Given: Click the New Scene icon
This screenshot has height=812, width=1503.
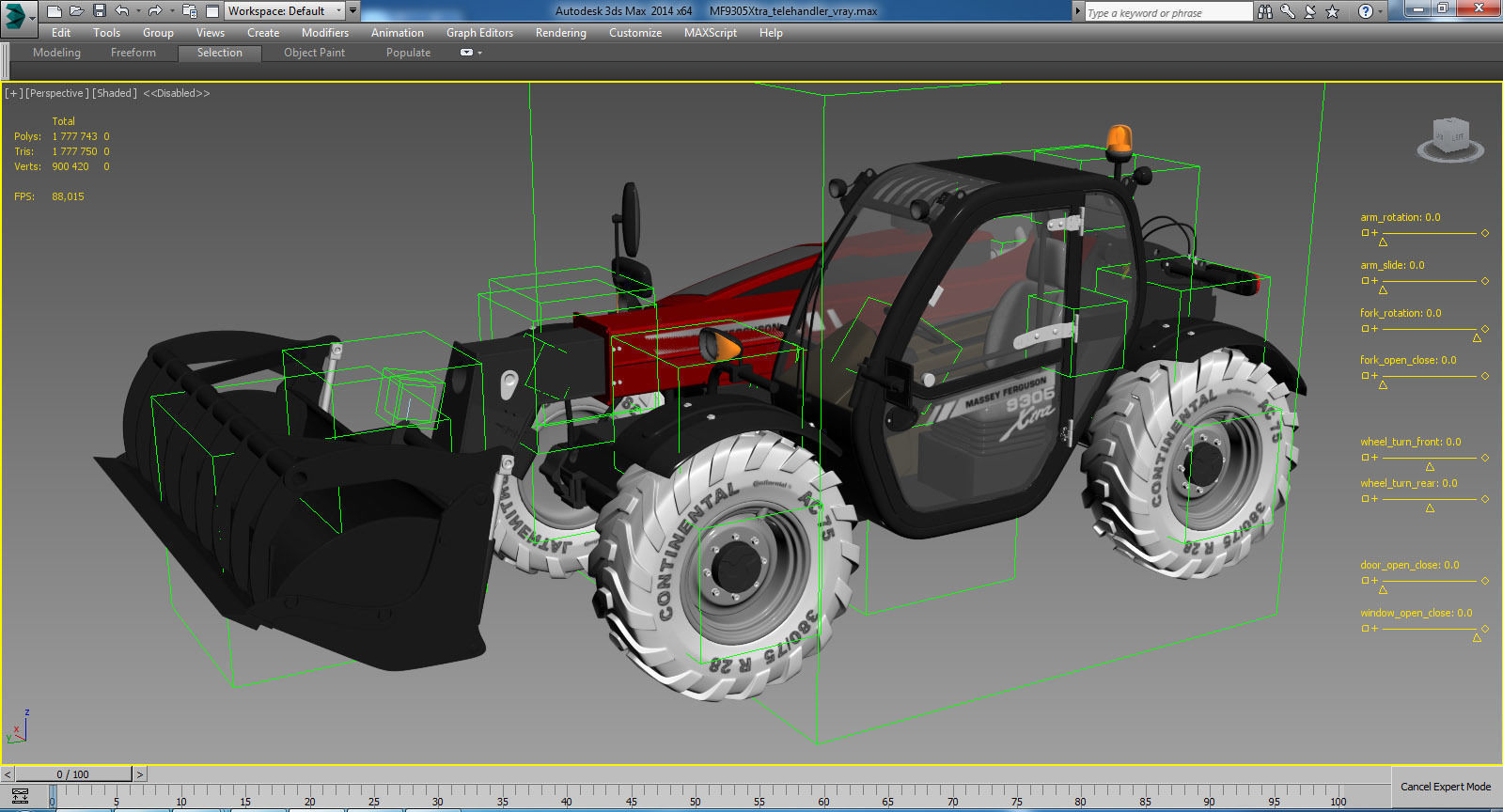Looking at the screenshot, I should 54,11.
